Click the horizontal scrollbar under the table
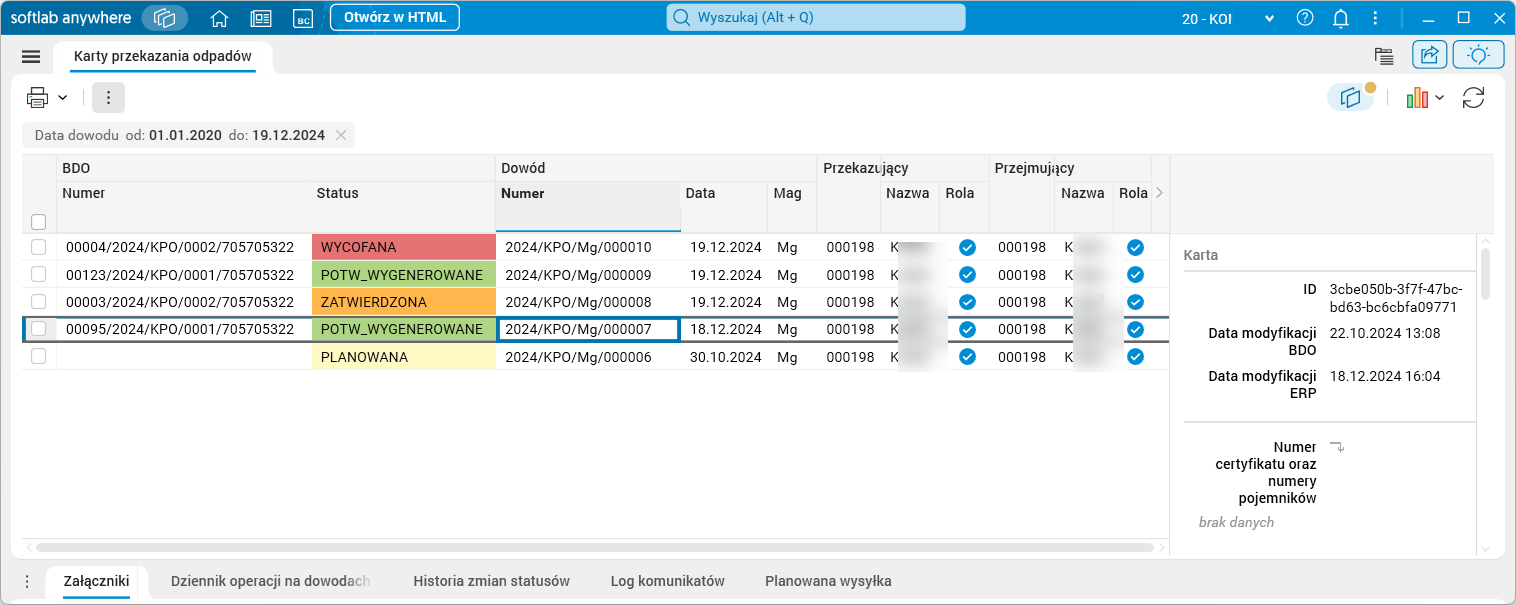The width and height of the screenshot is (1516, 605). point(593,548)
